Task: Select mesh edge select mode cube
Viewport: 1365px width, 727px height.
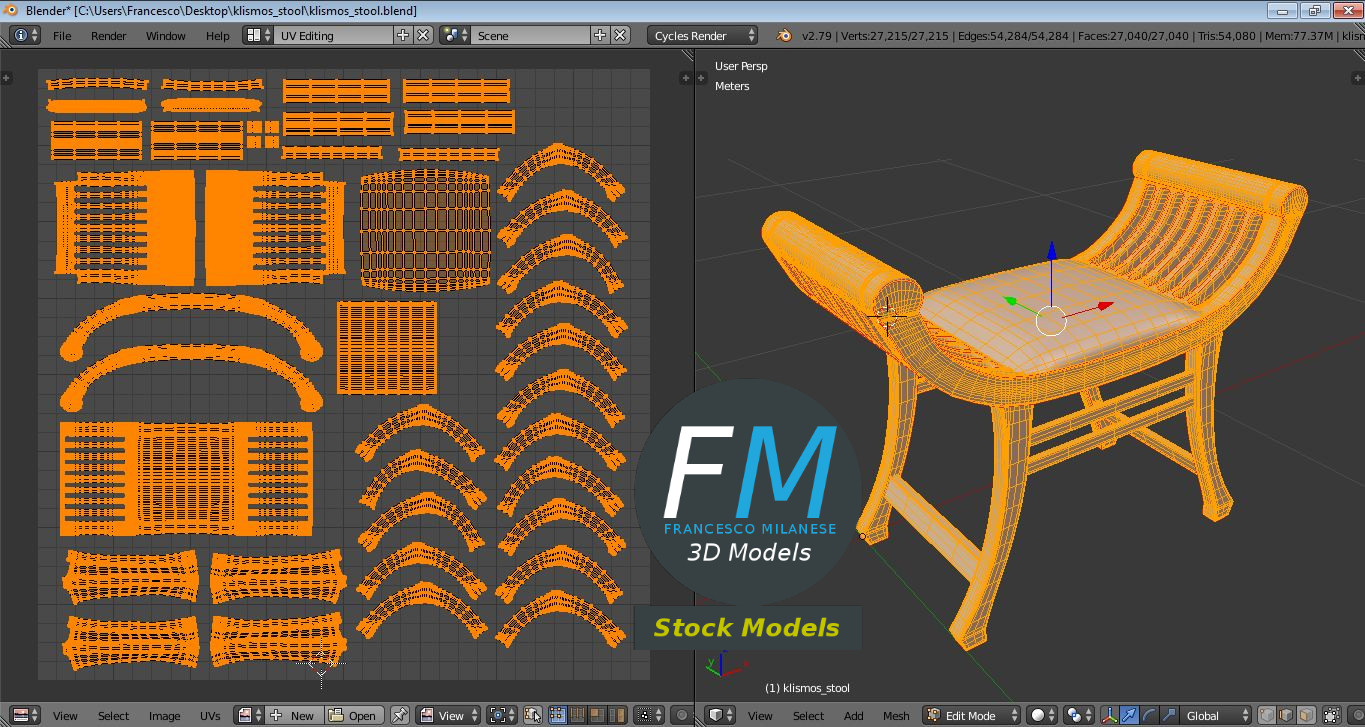Action: (1286, 715)
